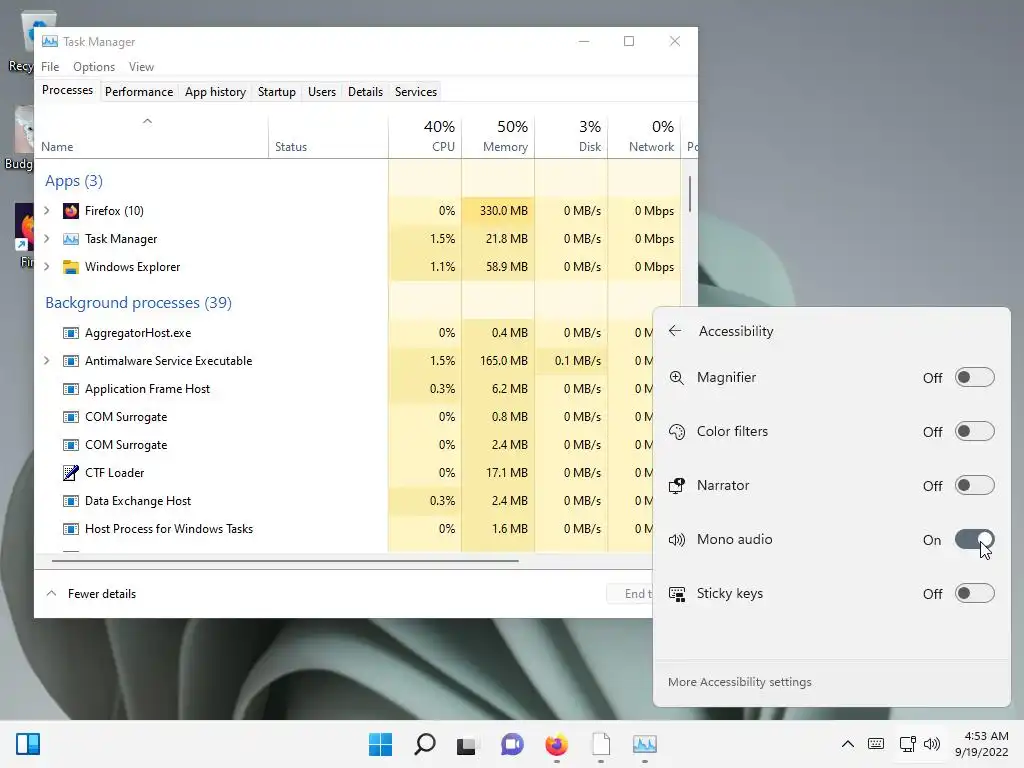
Task: Click the Apps (3) group heading
Action: pos(74,181)
